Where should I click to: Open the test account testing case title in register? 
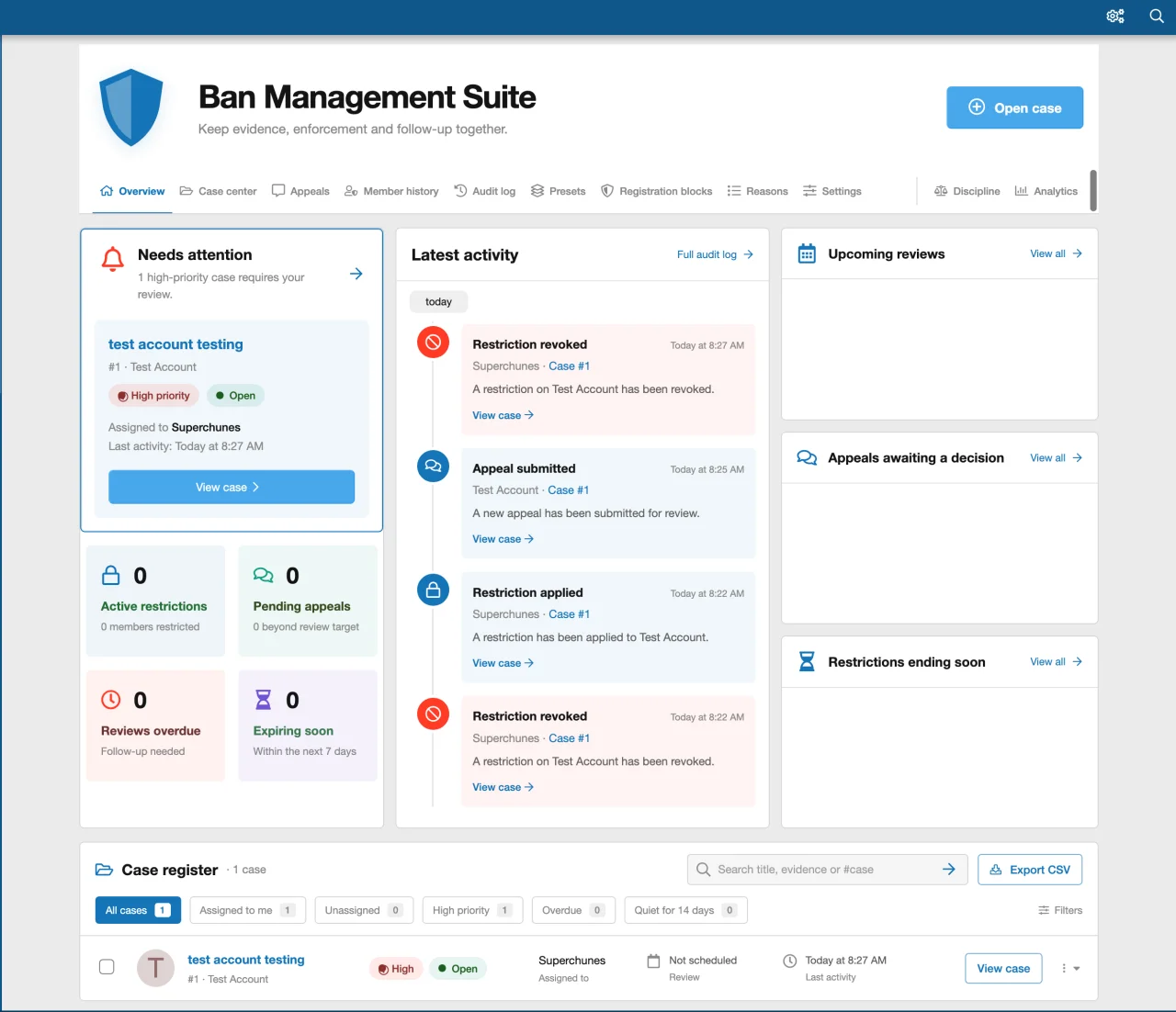[x=246, y=960]
